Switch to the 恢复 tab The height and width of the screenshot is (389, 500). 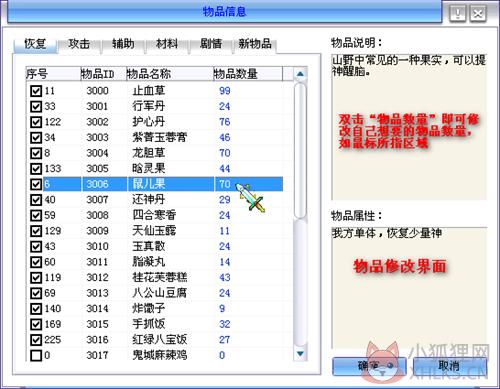point(35,44)
